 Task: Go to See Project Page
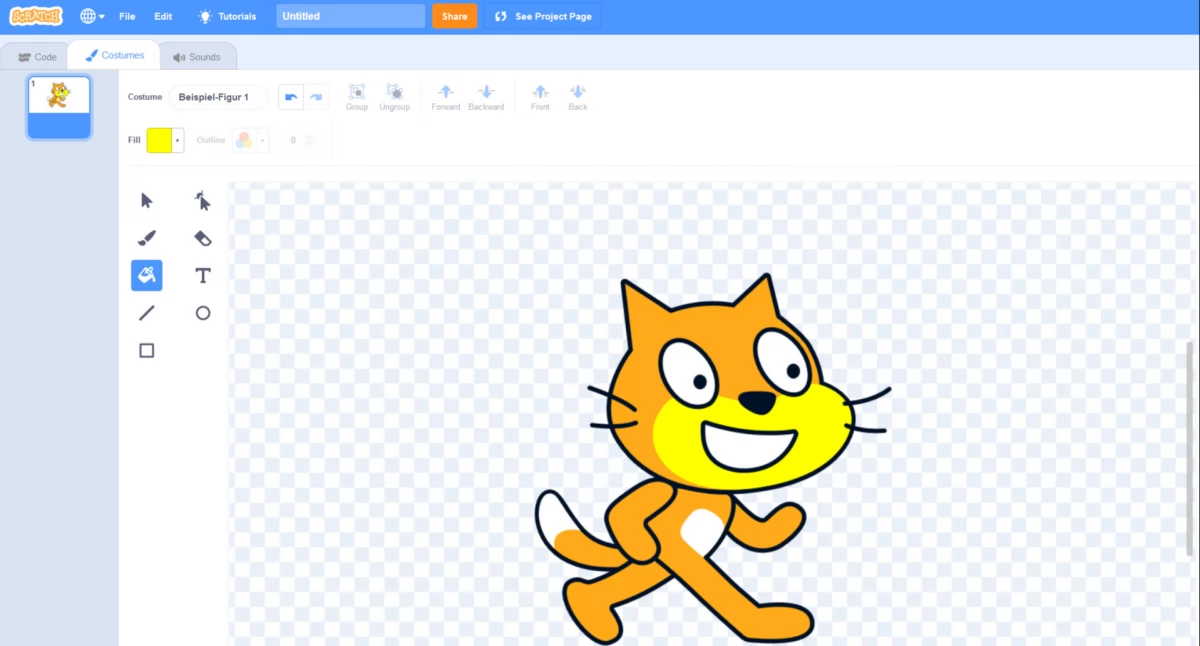543,16
